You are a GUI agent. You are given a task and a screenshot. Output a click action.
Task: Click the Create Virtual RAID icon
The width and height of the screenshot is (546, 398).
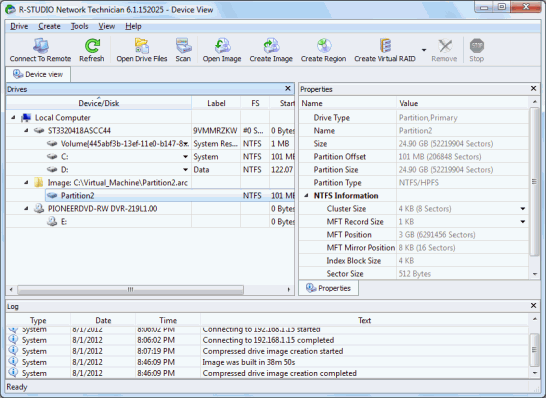(385, 46)
